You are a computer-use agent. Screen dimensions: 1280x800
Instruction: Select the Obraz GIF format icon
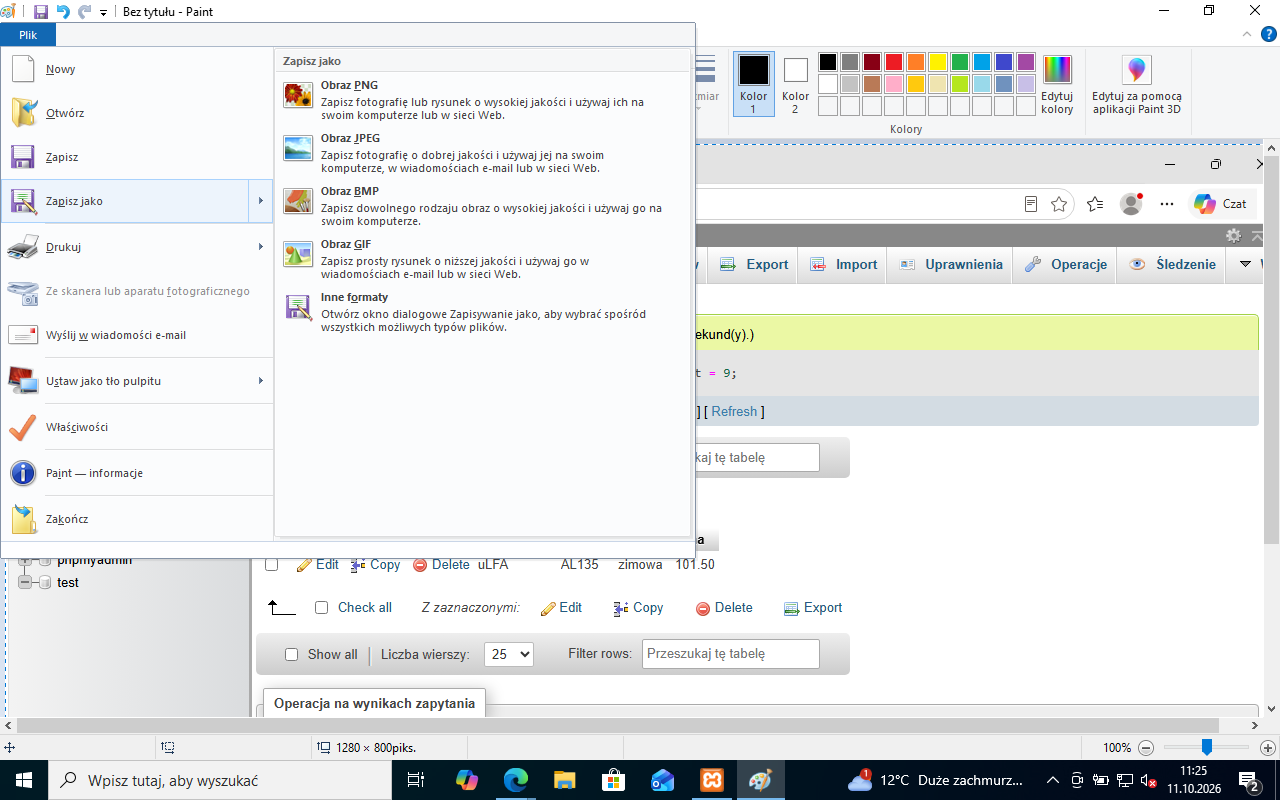[298, 254]
